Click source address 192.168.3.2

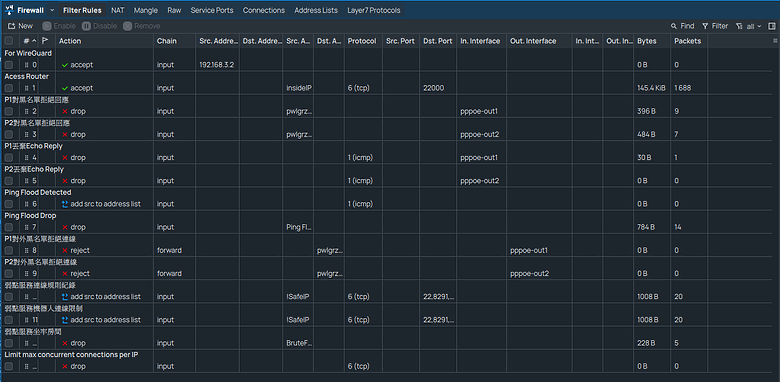coord(216,65)
